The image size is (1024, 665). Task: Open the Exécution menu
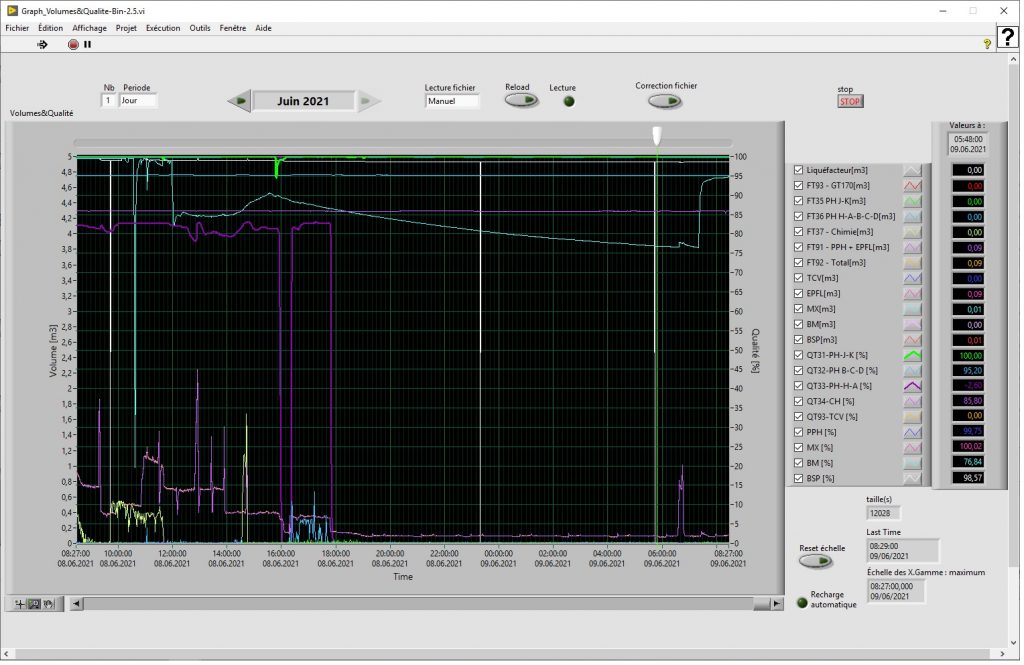pyautogui.click(x=163, y=28)
